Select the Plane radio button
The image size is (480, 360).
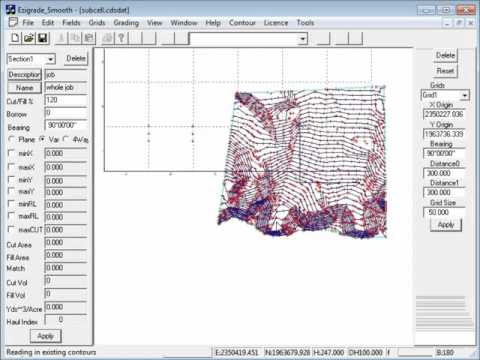(x=11, y=139)
